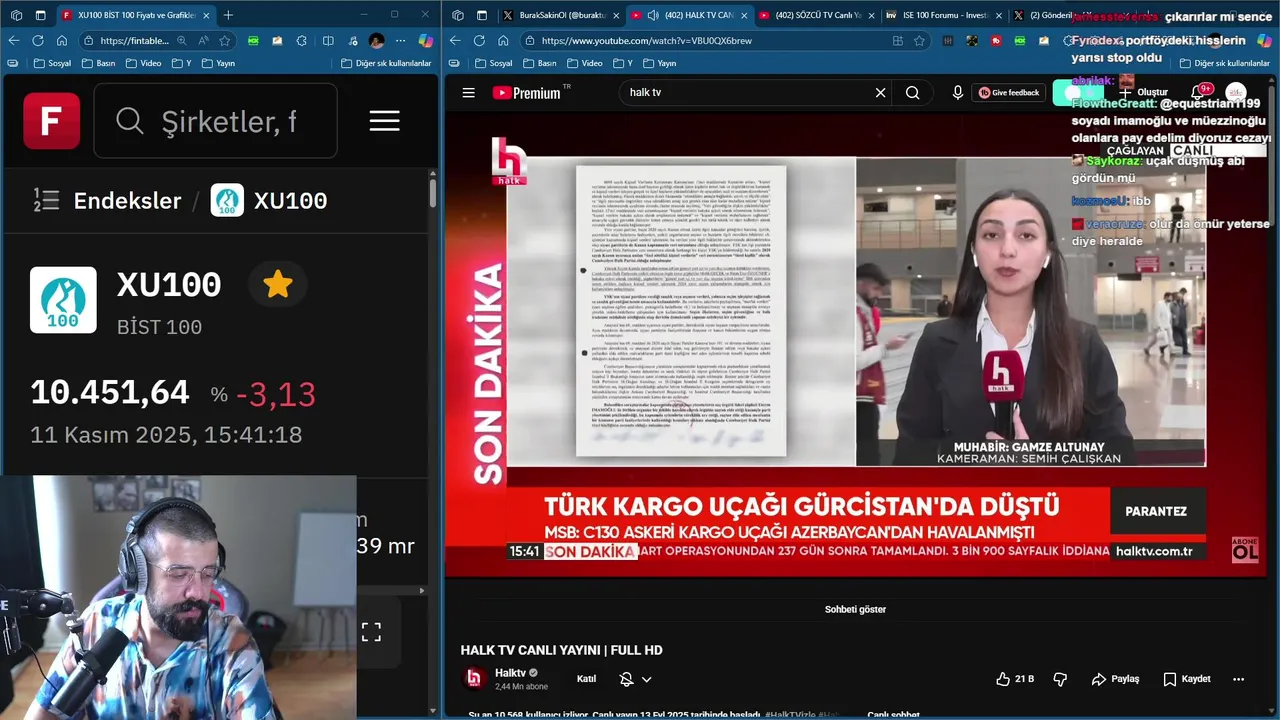Open the three-dot settings menu in the left browser
Viewport: 1280px width, 720px height.
(x=400, y=40)
